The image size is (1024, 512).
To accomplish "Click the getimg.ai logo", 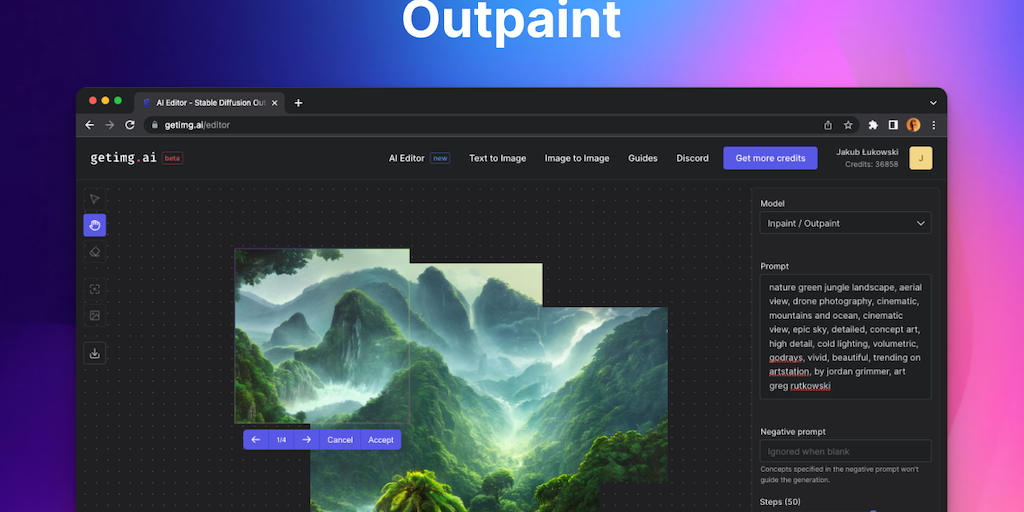I will 123,158.
